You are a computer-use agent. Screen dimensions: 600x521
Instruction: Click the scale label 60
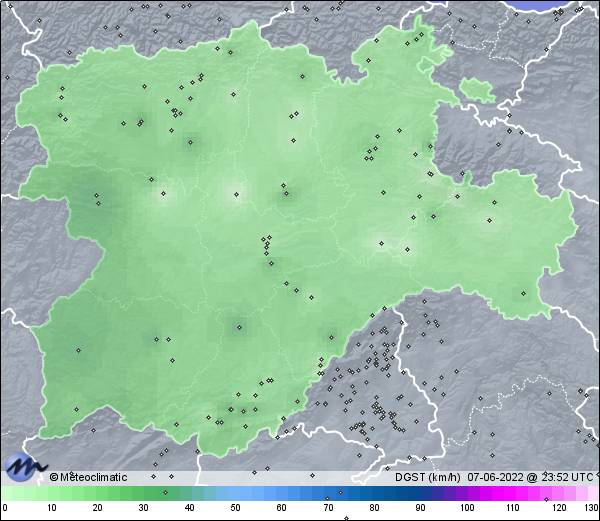282,508
